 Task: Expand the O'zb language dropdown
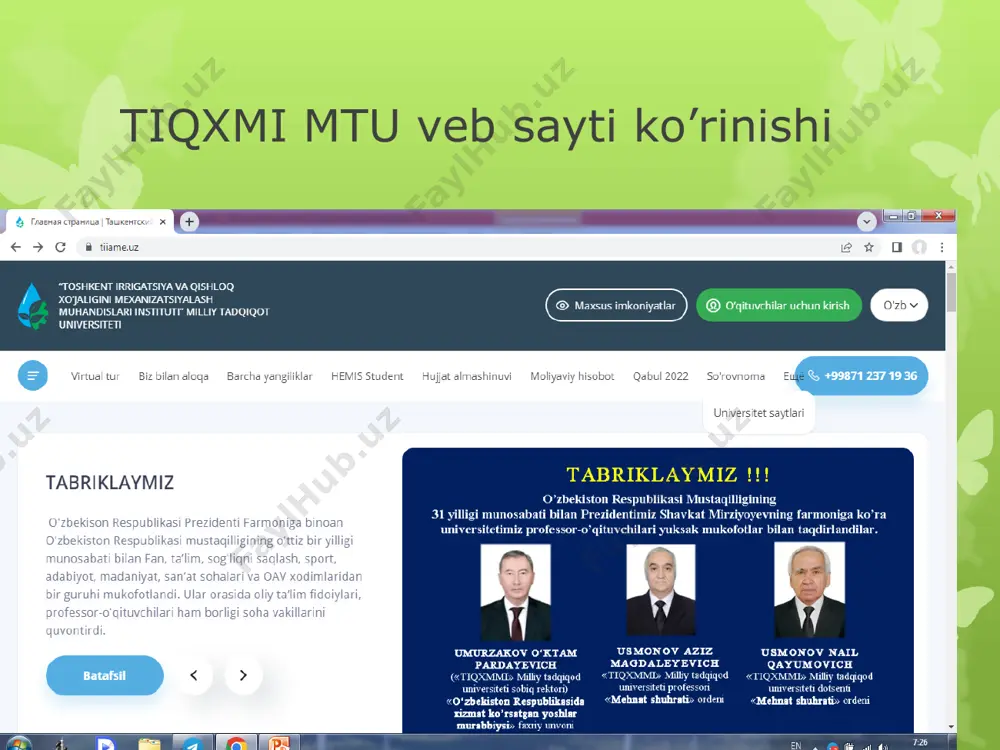pos(899,305)
